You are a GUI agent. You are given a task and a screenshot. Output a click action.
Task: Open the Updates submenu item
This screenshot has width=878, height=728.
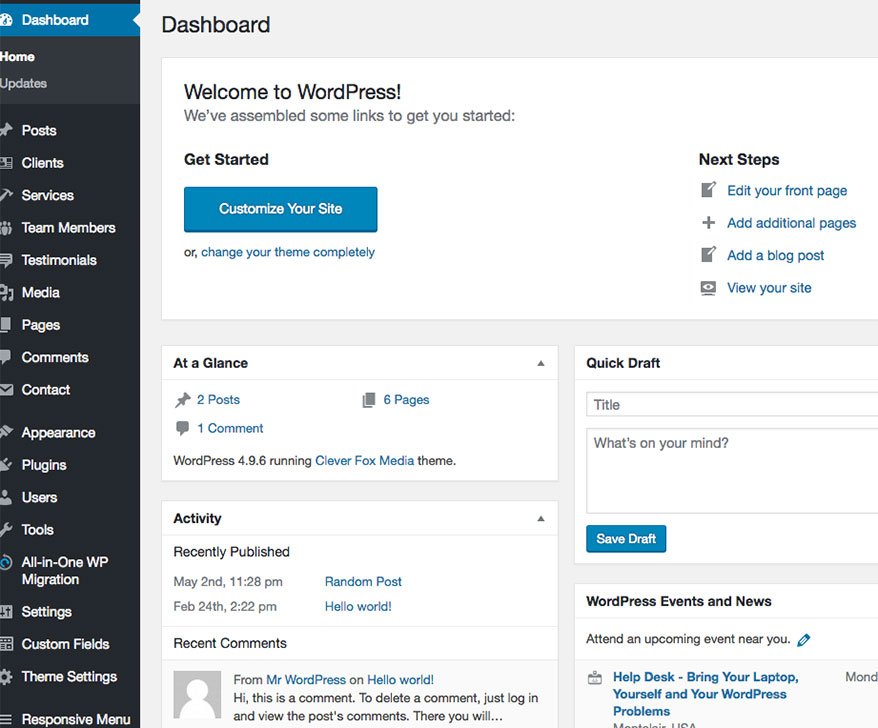24,83
